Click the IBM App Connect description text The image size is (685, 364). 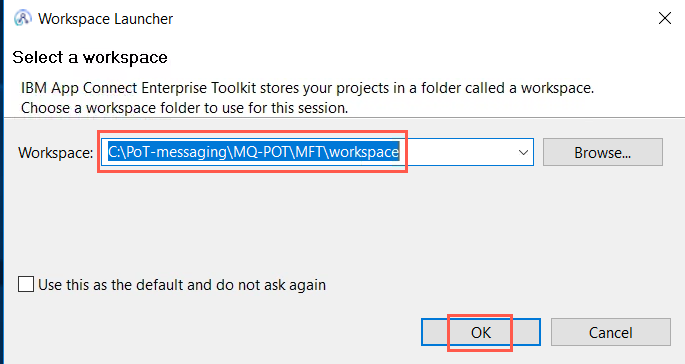coord(308,88)
